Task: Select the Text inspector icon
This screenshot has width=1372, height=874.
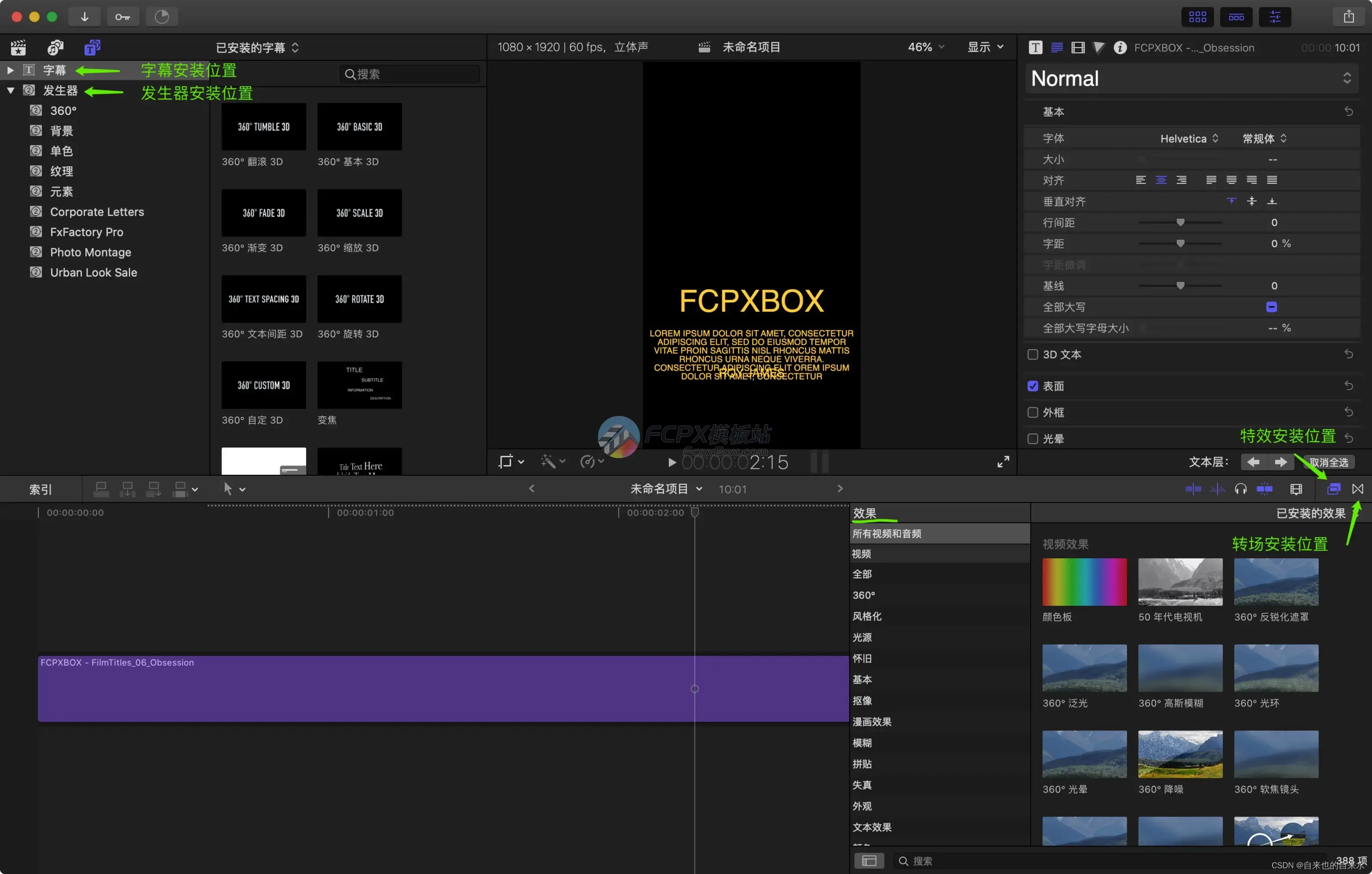Action: point(1035,48)
